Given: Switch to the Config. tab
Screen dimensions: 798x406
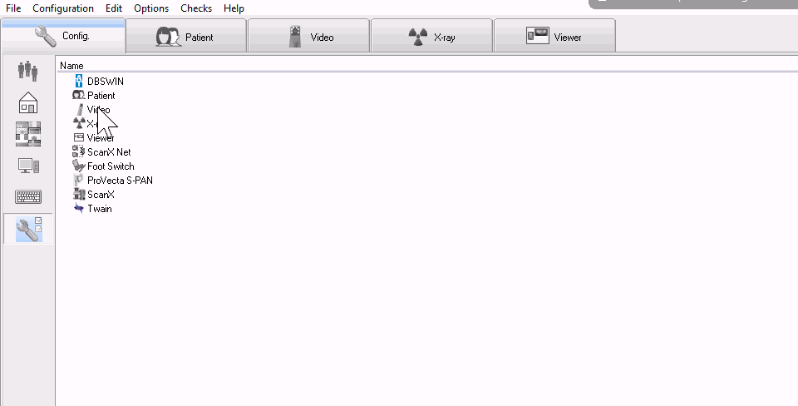Looking at the screenshot, I should point(64,36).
